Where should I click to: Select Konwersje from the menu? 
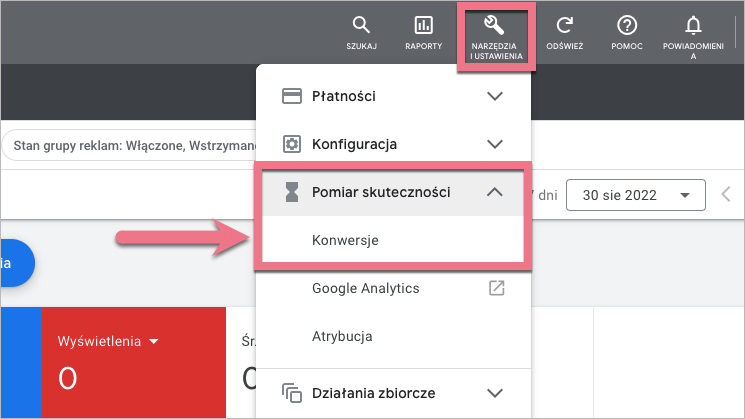[x=345, y=241]
